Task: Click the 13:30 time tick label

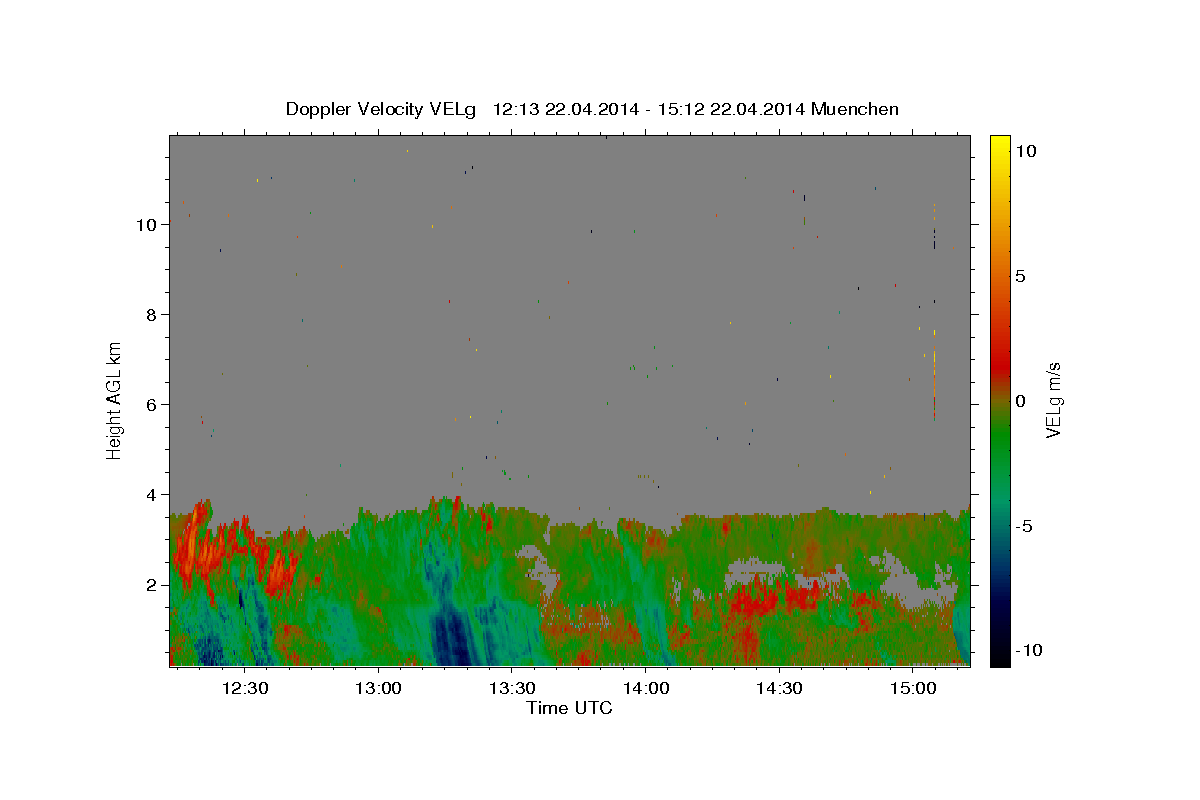Action: 512,689
